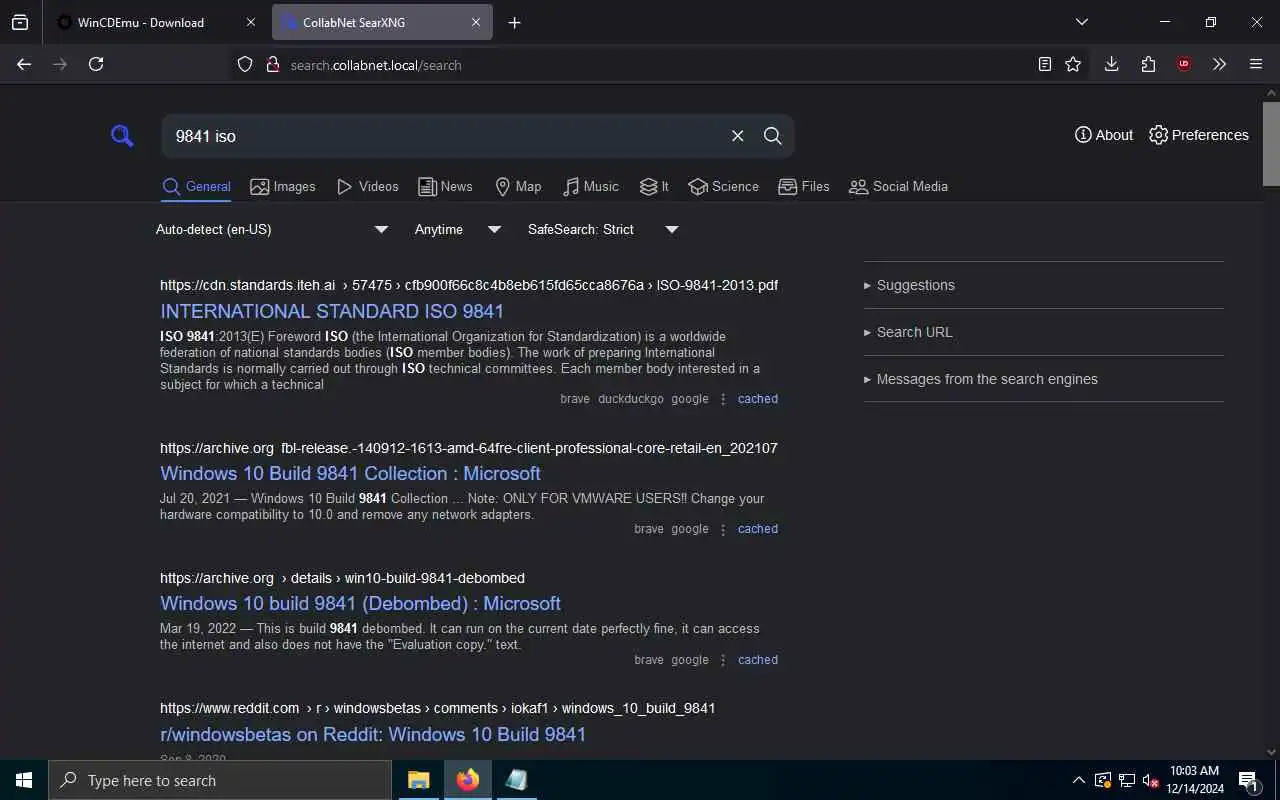This screenshot has height=800, width=1280.
Task: List all tabs dropdown
Action: pos(1082,22)
